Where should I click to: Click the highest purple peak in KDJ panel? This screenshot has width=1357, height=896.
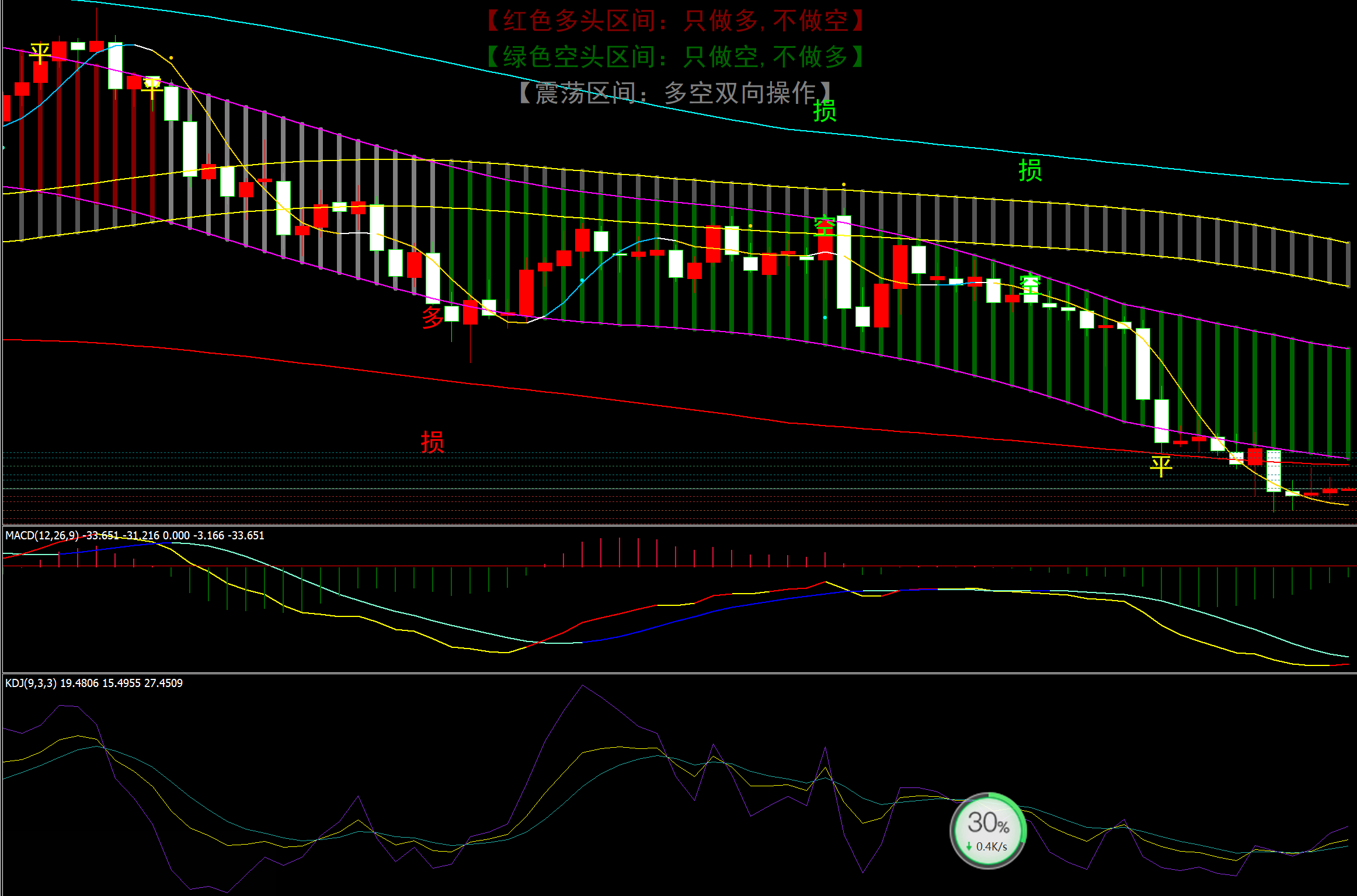[582, 686]
